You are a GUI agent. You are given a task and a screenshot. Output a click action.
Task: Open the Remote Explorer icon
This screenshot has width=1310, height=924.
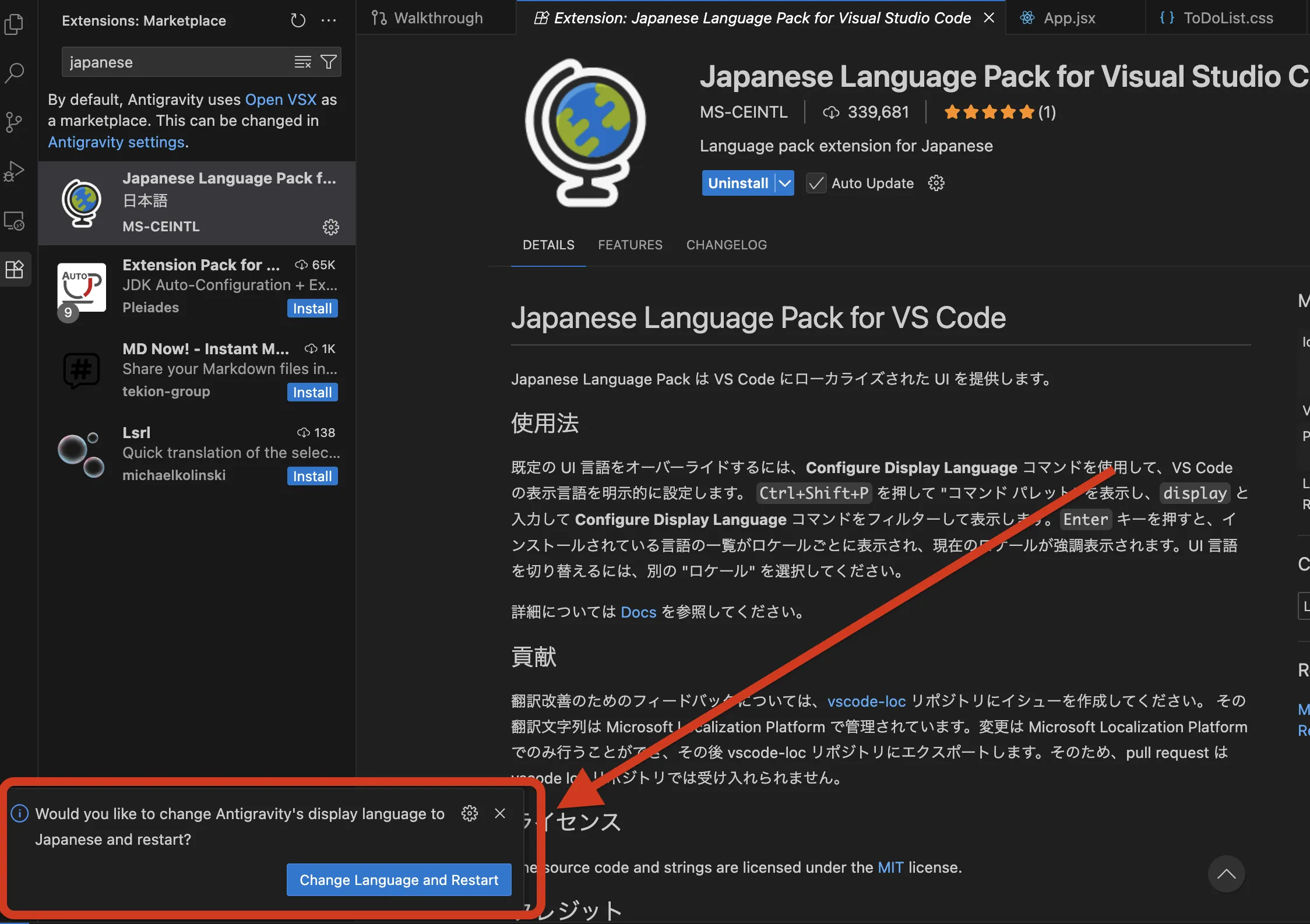pyautogui.click(x=14, y=221)
